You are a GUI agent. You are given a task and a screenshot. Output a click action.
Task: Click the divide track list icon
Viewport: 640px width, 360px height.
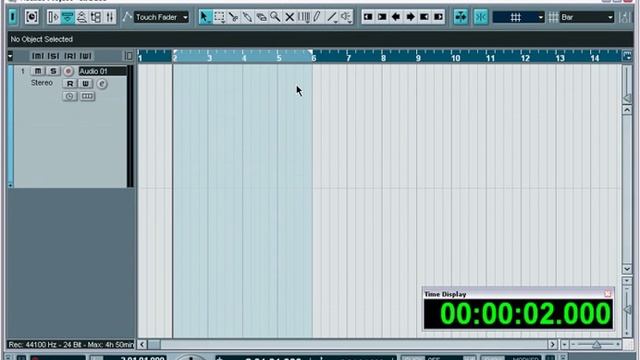[x=128, y=56]
